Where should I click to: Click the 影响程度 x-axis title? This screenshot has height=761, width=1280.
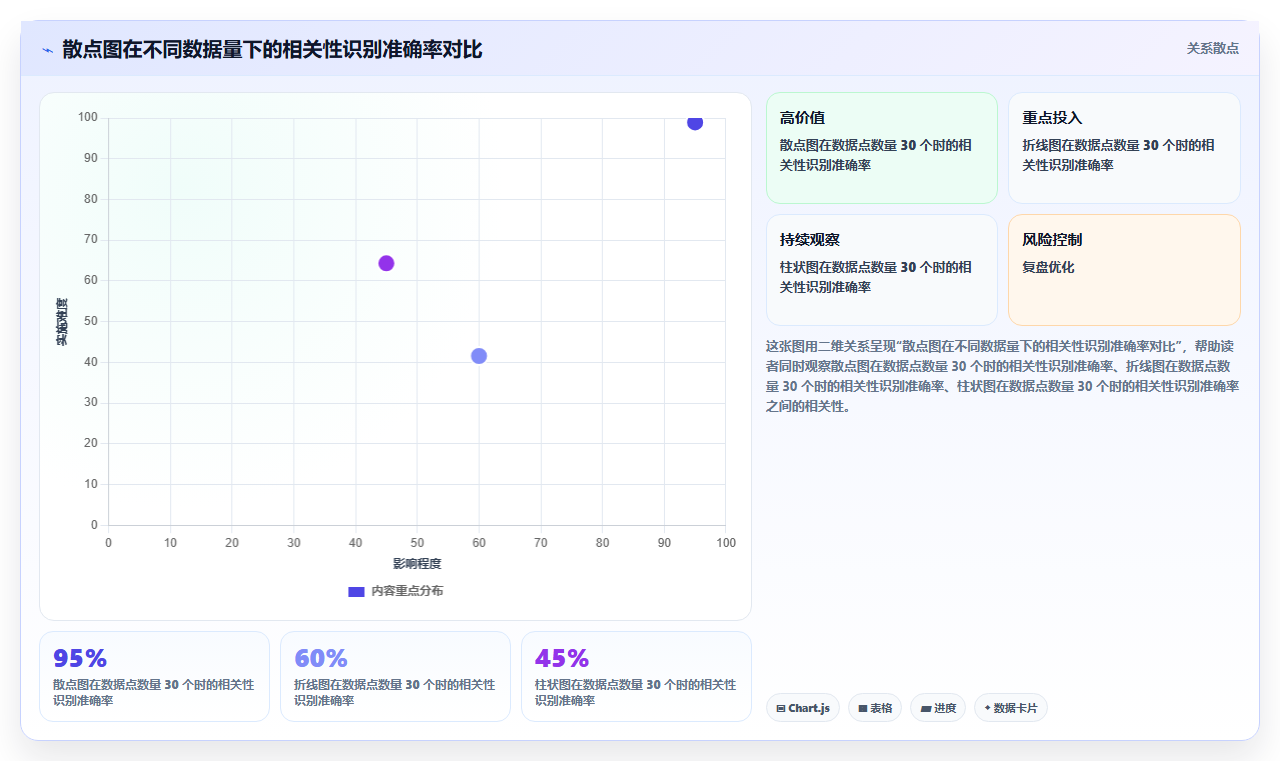(x=417, y=564)
